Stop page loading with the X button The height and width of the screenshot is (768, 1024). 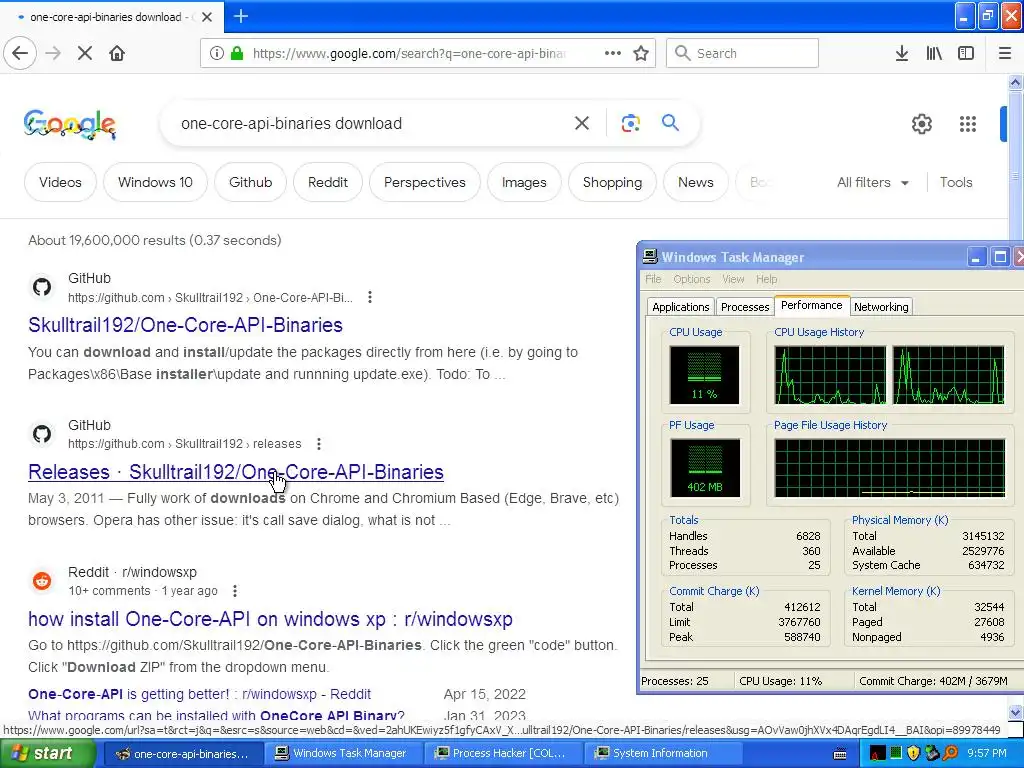pos(85,53)
